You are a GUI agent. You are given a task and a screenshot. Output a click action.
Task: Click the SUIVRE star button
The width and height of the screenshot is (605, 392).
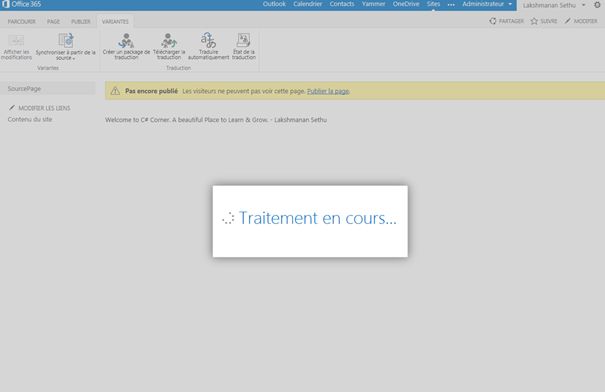(544, 21)
